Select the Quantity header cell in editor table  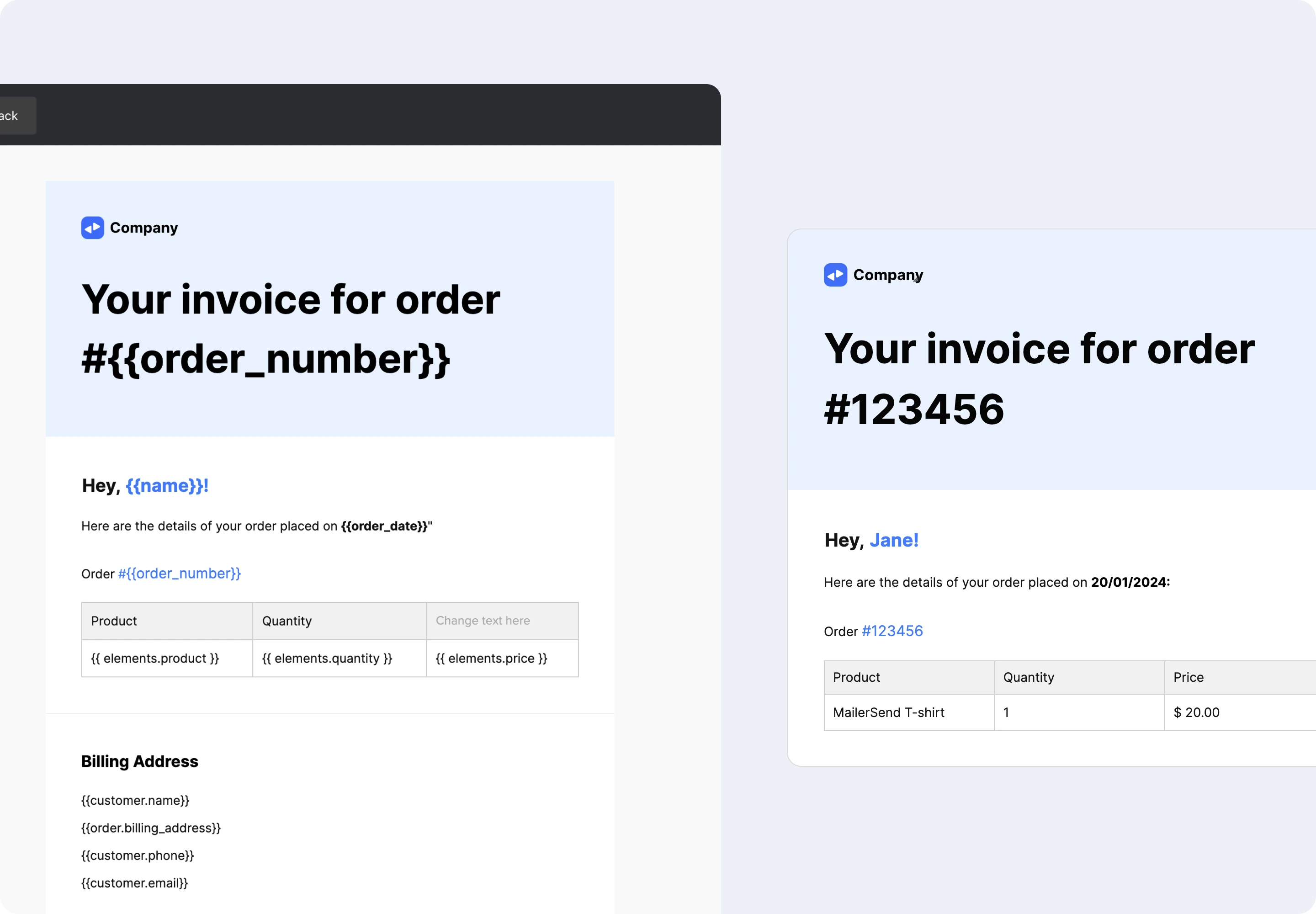[340, 621]
